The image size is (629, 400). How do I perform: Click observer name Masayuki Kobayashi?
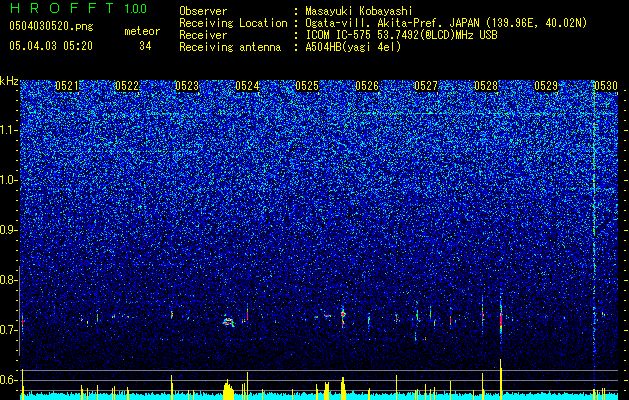click(359, 11)
